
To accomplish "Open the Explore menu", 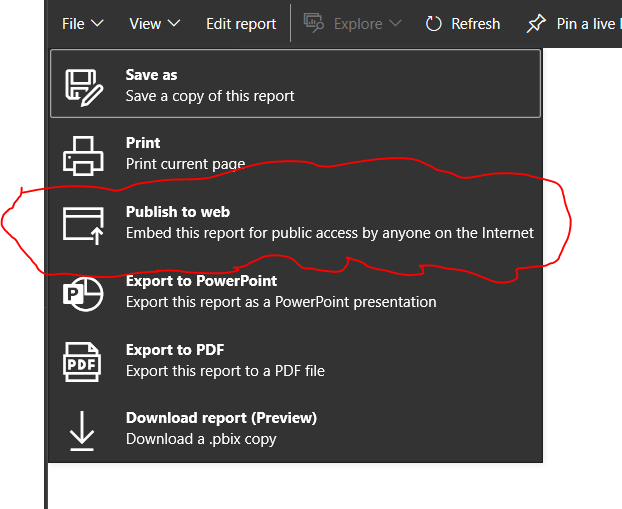I will tap(353, 24).
